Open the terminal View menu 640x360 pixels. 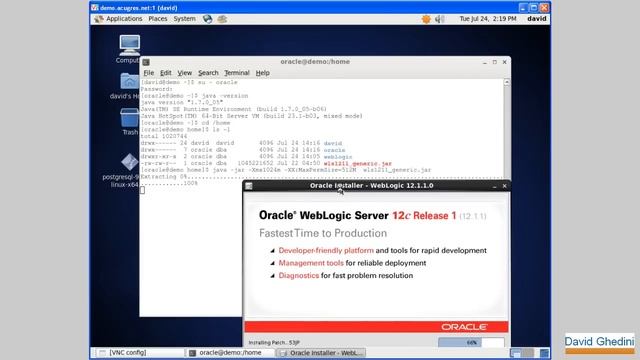184,73
